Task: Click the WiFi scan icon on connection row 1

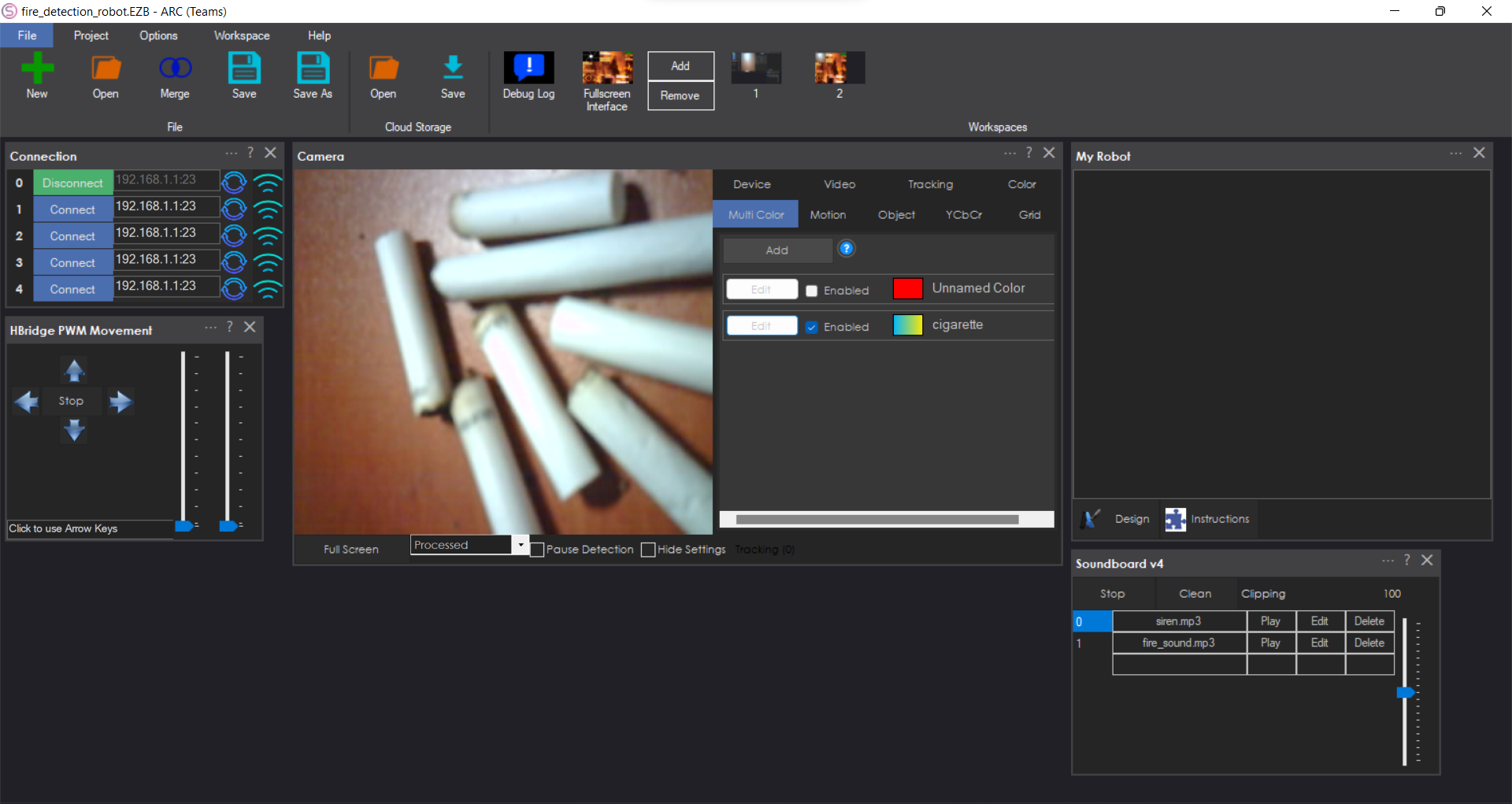Action: [x=269, y=209]
